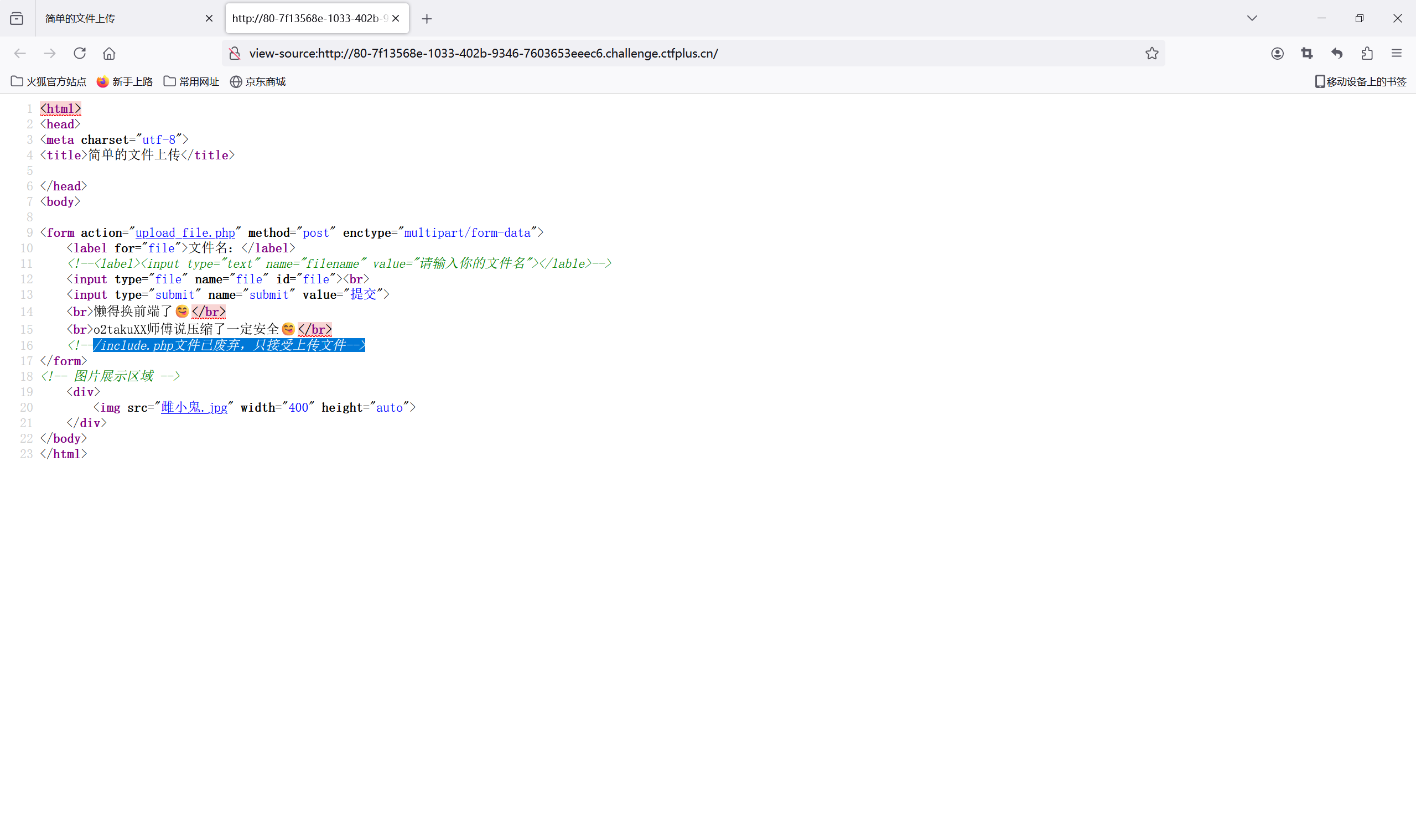Open a new tab with plus button
The image size is (1416, 840).
[427, 19]
